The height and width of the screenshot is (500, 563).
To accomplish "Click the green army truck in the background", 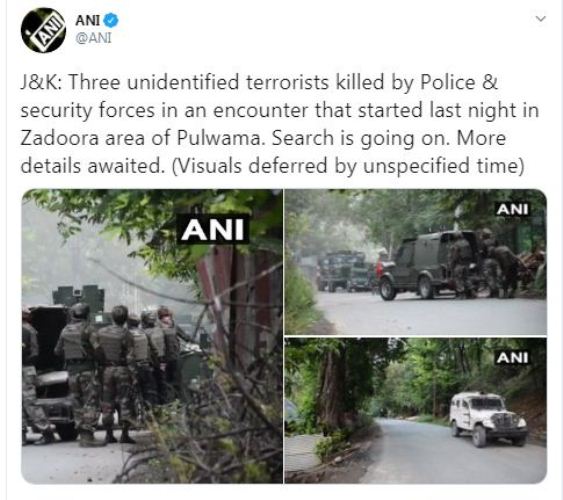I will (342, 270).
